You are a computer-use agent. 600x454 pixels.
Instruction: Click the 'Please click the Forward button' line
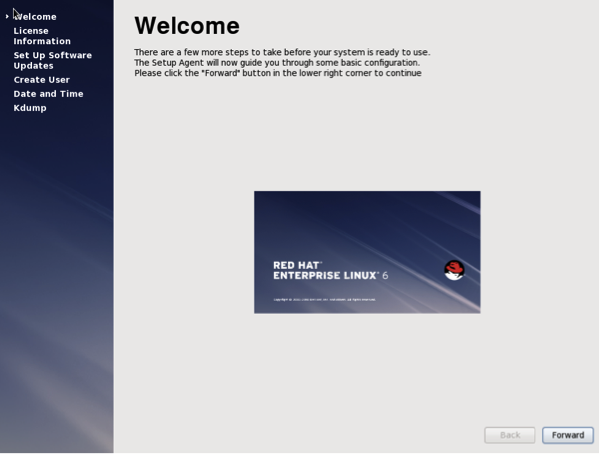(x=278, y=73)
